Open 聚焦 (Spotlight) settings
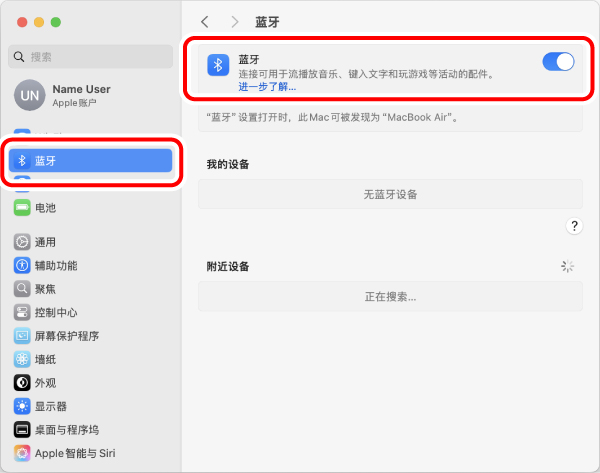The width and height of the screenshot is (600, 473). [x=45, y=289]
